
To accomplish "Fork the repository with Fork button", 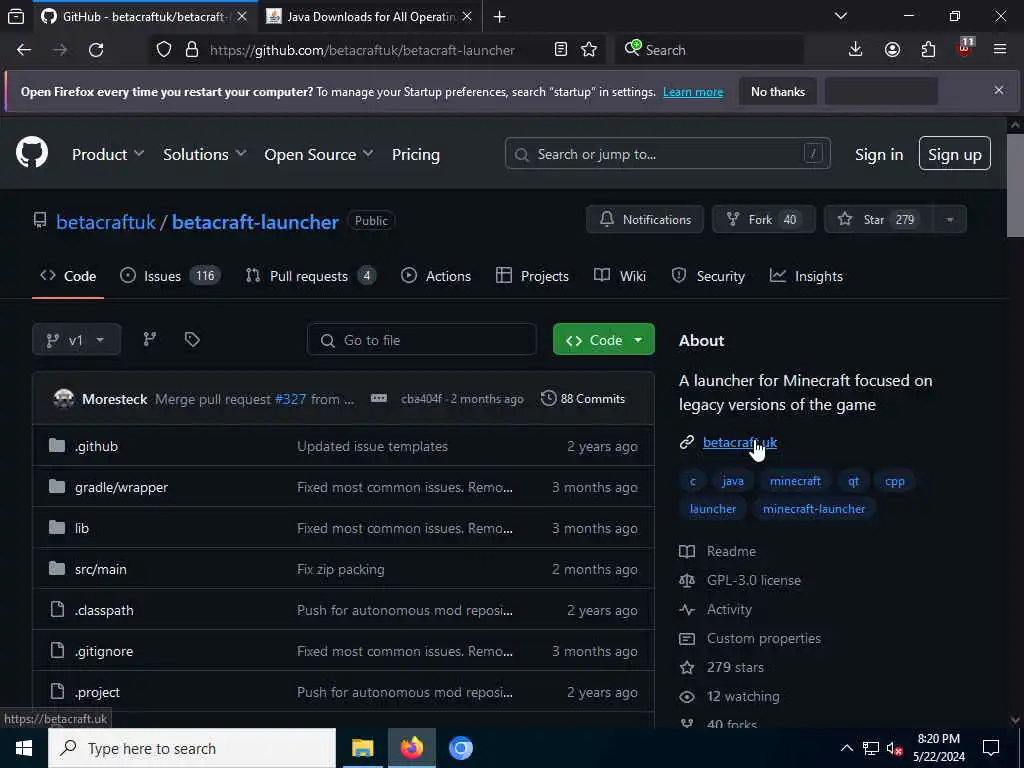I will pos(763,219).
